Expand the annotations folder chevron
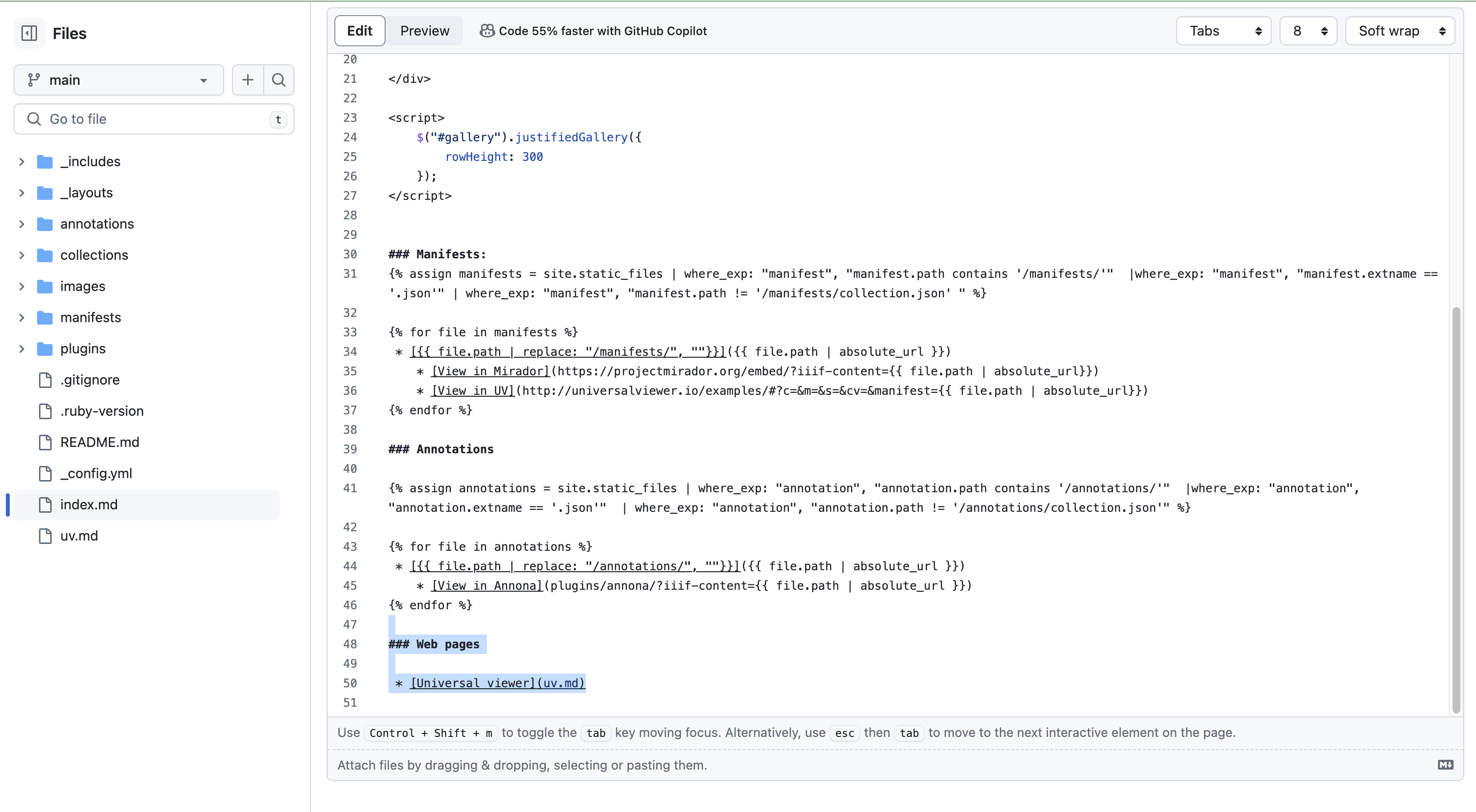Screen dimensions: 1476x812 click(x=21, y=224)
